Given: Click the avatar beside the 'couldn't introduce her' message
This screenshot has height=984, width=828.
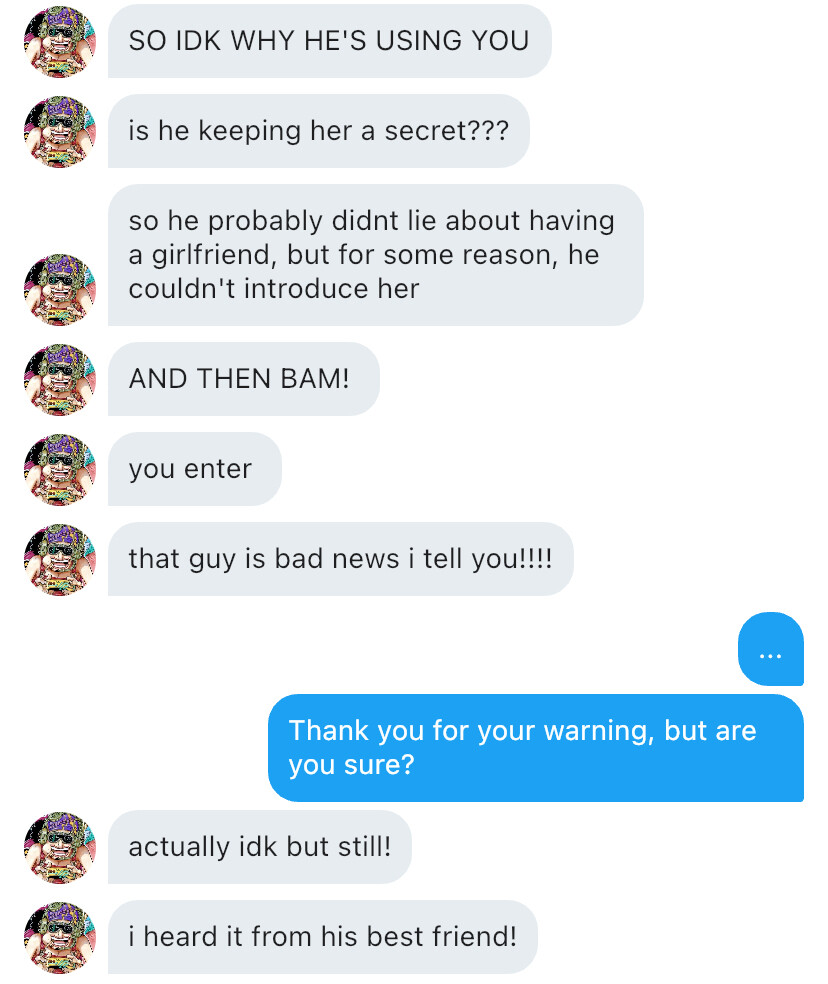Looking at the screenshot, I should pos(59,289).
